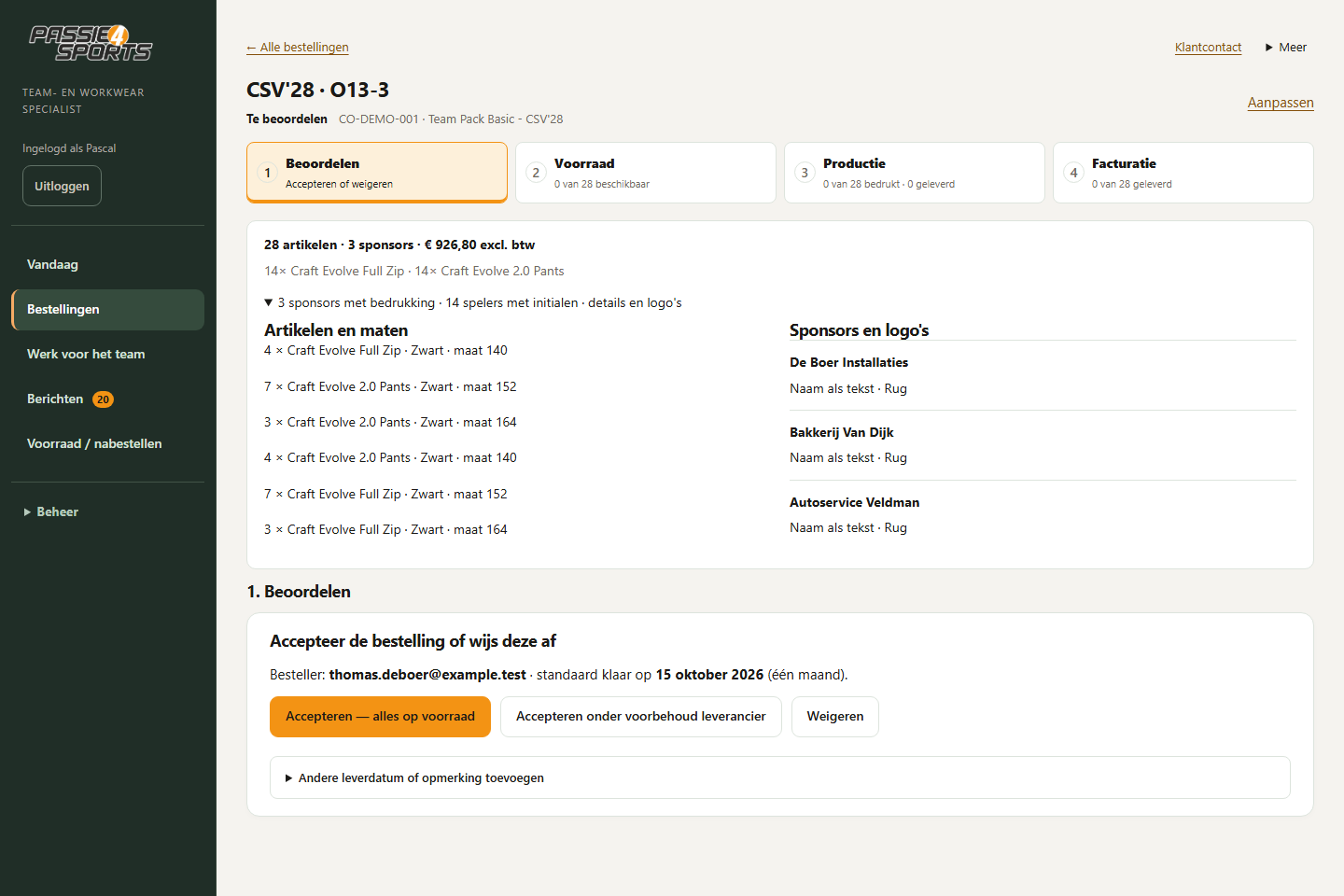Select the Voorraad step tab
Screen dimensions: 1344x896
coord(646,173)
